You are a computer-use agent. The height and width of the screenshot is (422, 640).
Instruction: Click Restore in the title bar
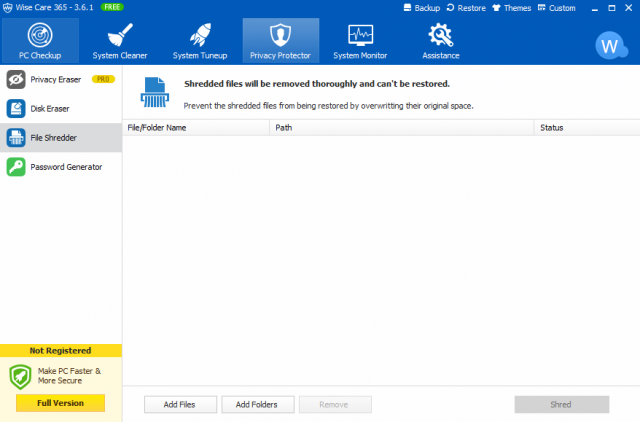[x=466, y=8]
